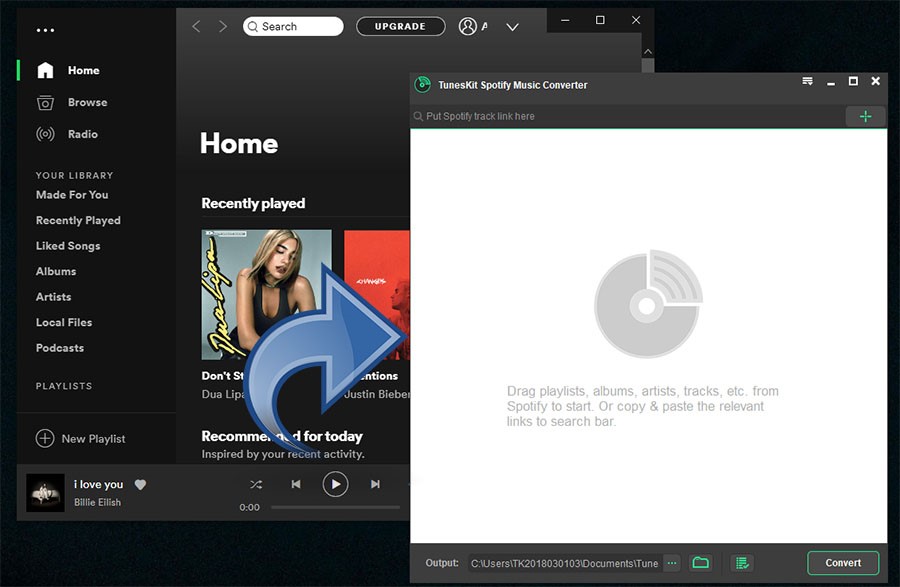This screenshot has width=900, height=587.
Task: Open the Spotify three-dots menu
Action: click(45, 30)
